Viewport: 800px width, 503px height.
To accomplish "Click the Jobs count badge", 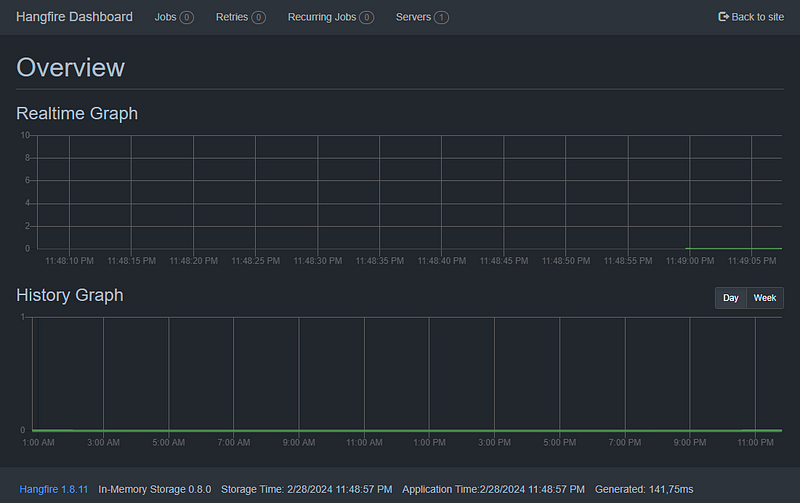I will click(187, 17).
